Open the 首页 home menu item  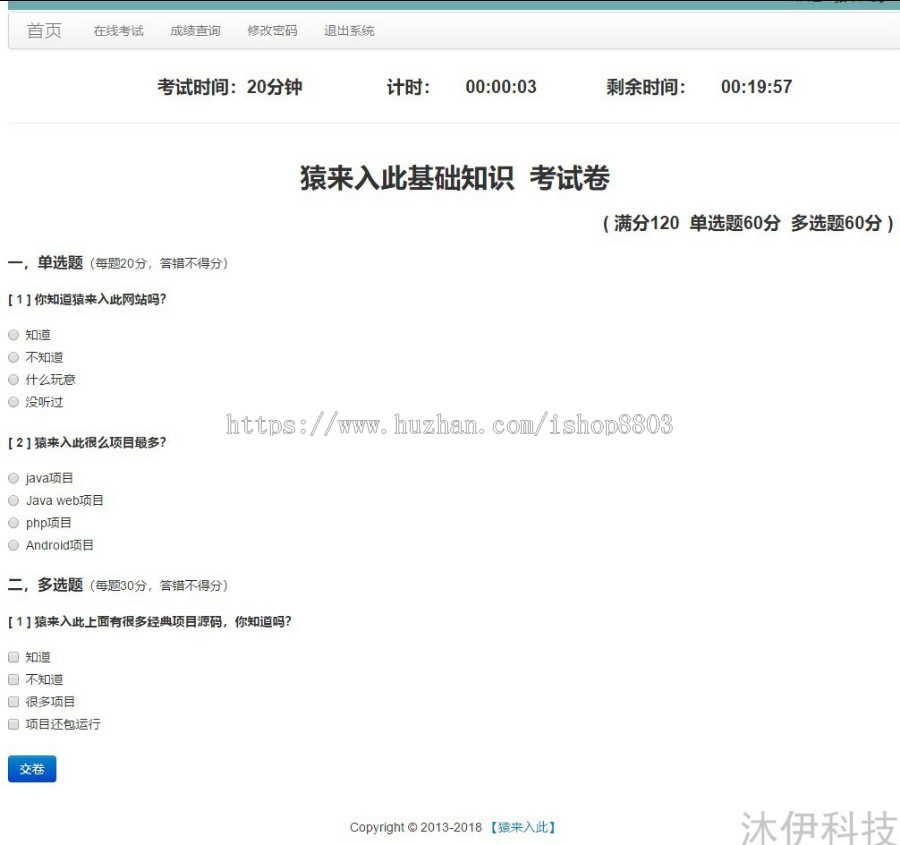pos(43,31)
